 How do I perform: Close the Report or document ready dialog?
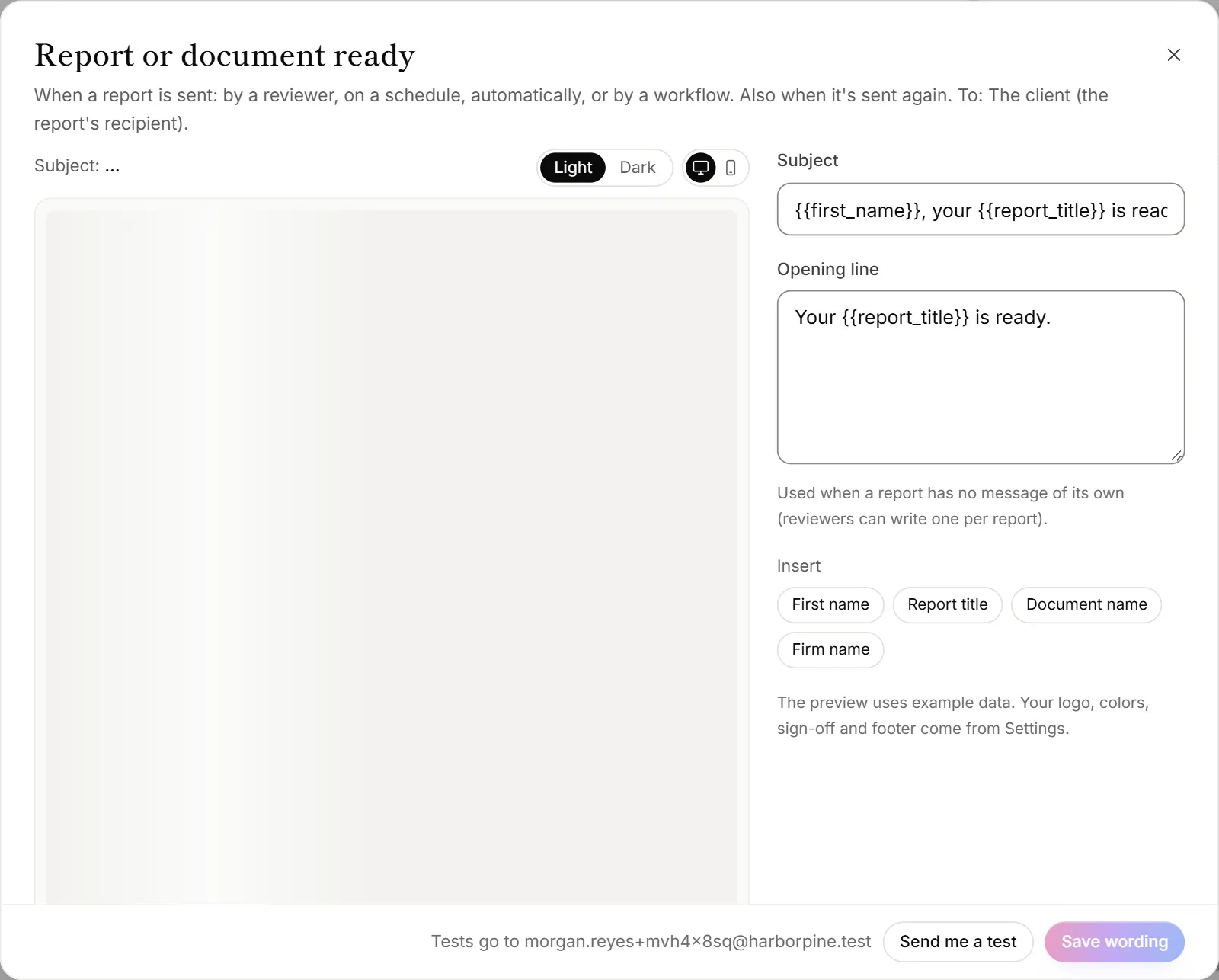(x=1173, y=55)
